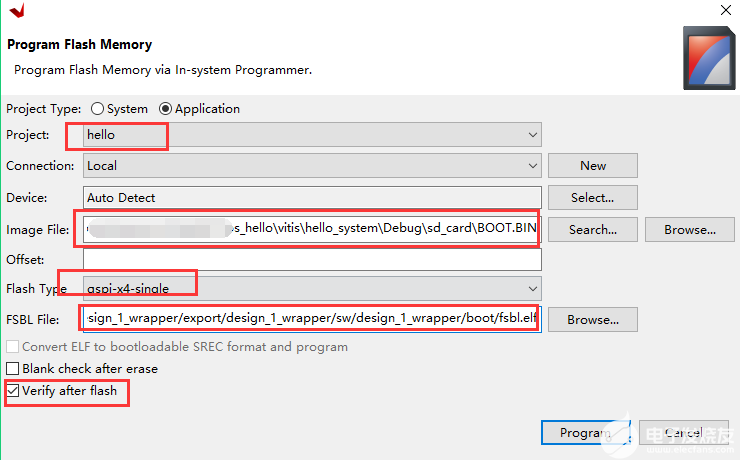Click into the Image File path field

point(310,229)
